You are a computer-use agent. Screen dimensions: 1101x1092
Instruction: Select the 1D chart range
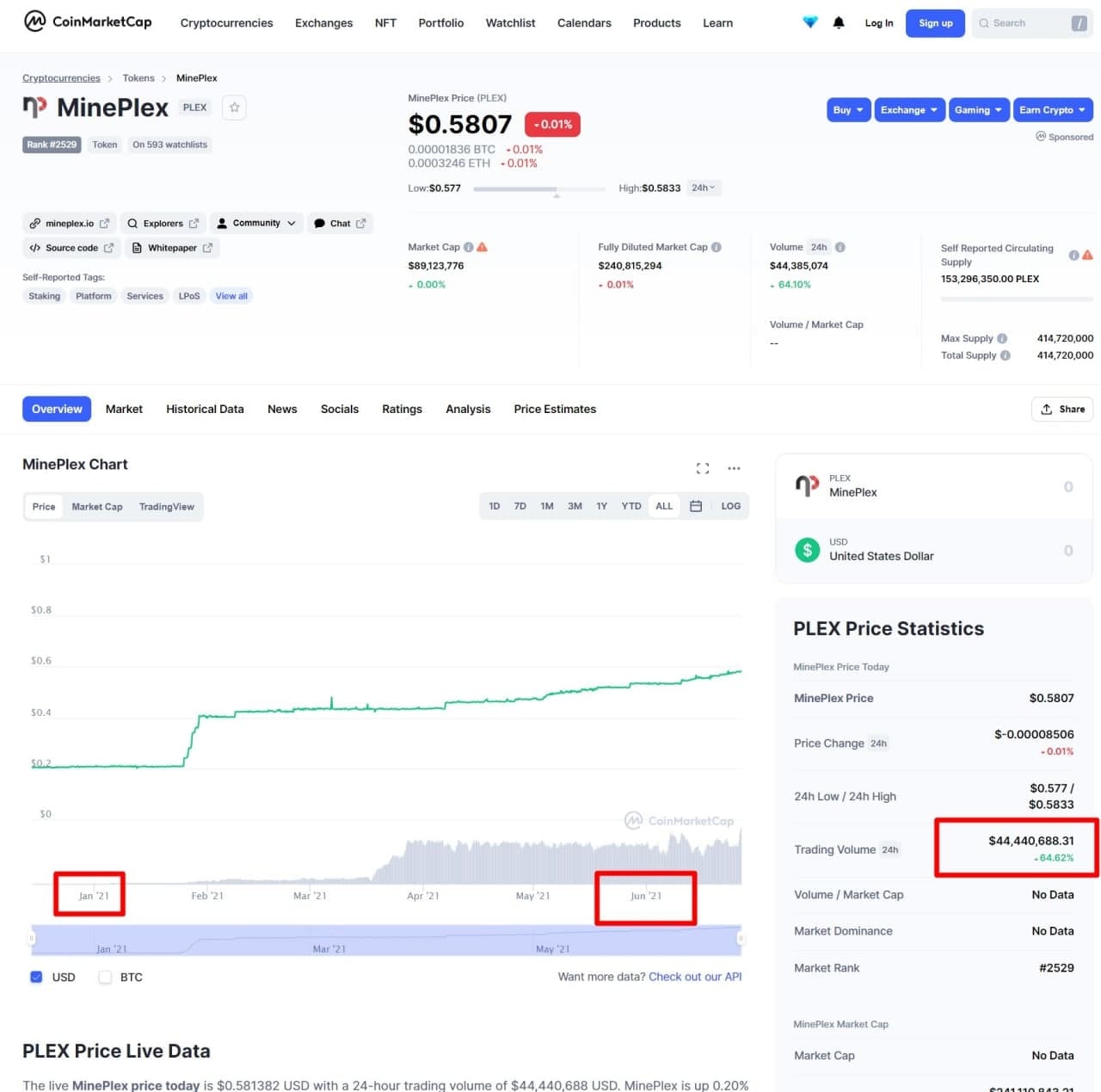point(495,506)
